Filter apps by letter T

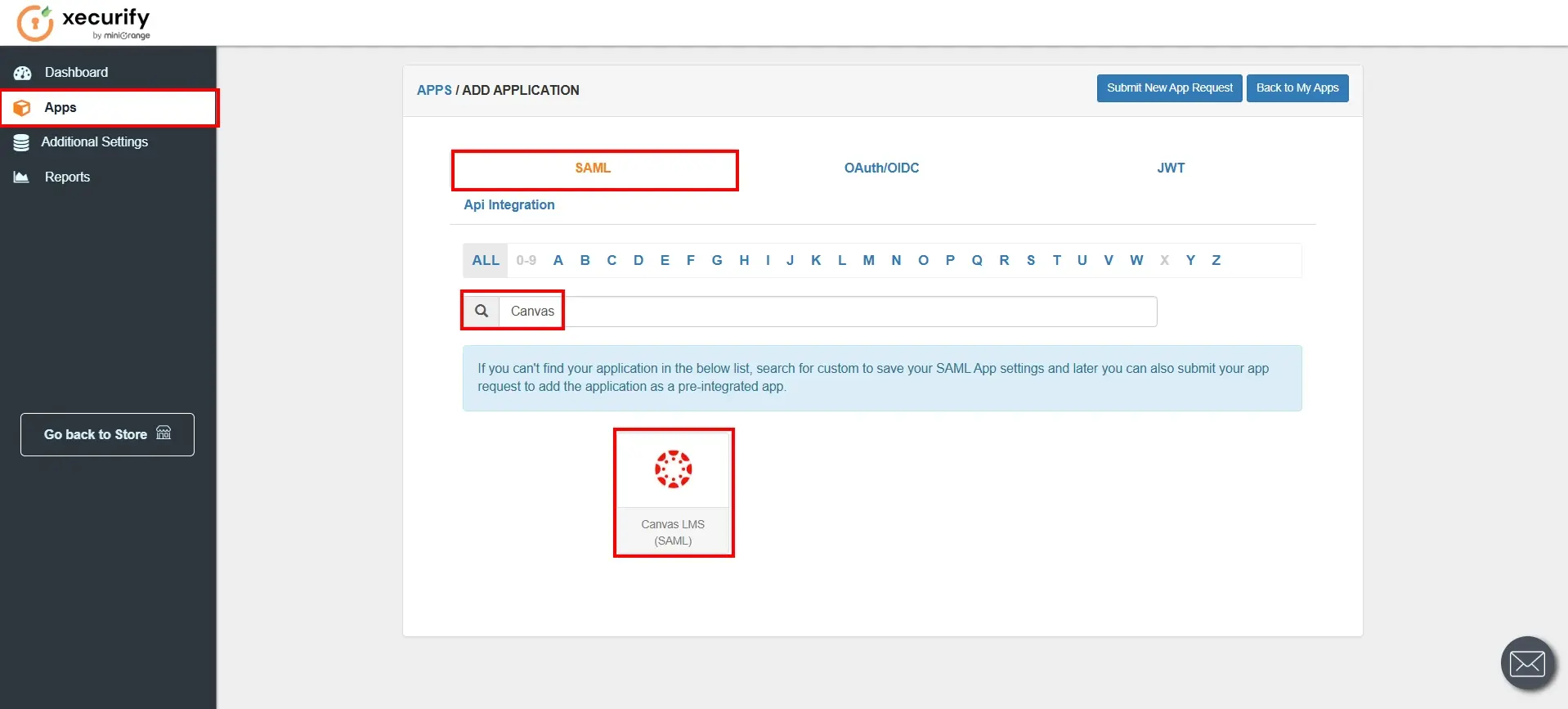click(x=1057, y=260)
